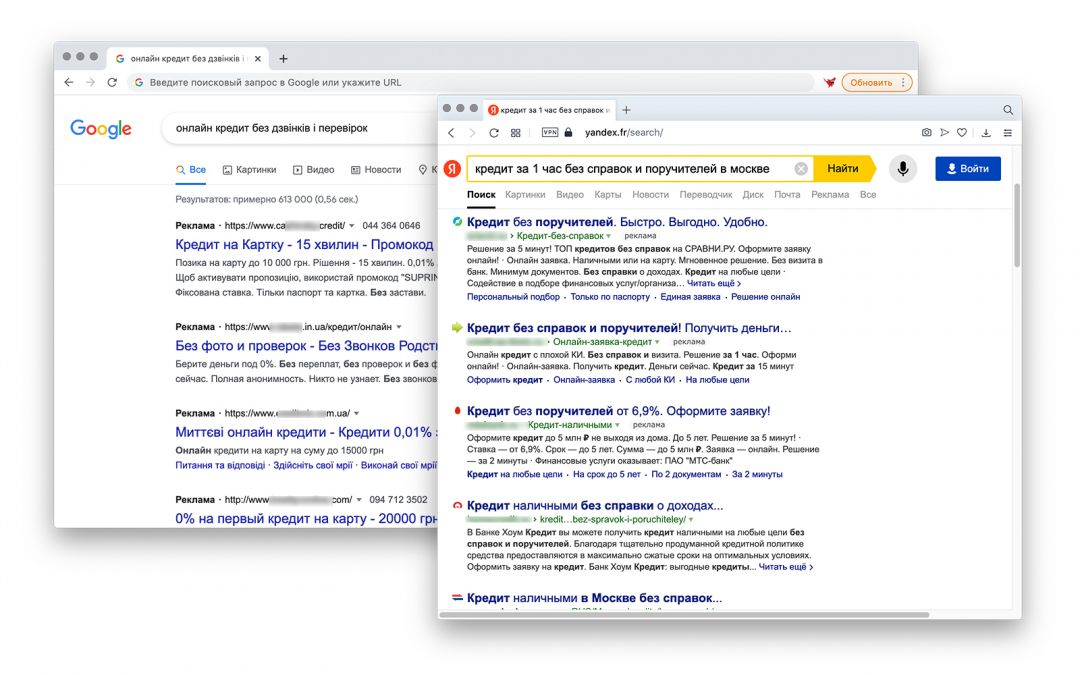Open easy setup menu icon in Opera
Viewport: 1080px width, 675px height.
tap(1008, 133)
